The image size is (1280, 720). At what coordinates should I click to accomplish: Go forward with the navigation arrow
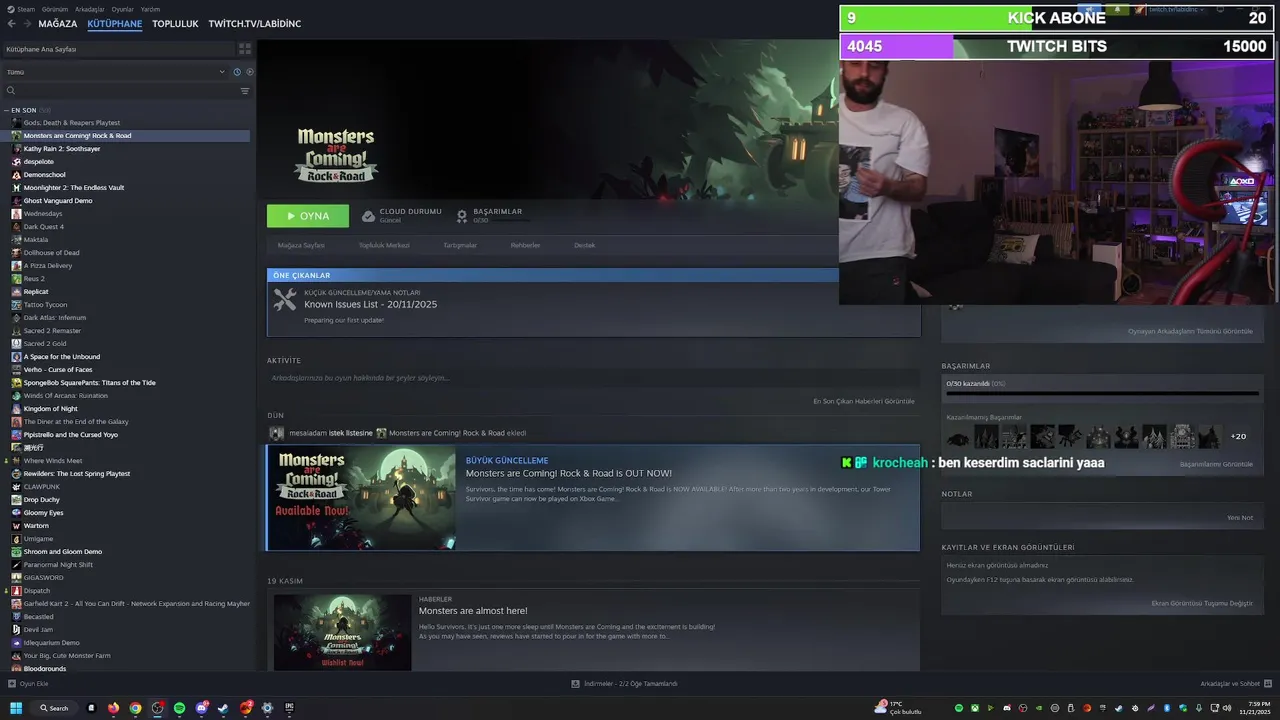(x=27, y=23)
